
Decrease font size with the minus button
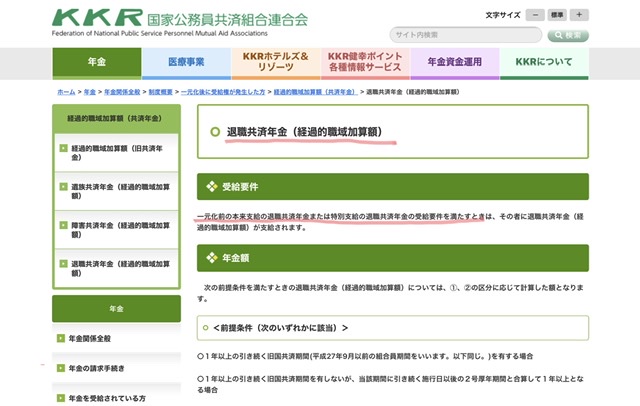click(536, 16)
